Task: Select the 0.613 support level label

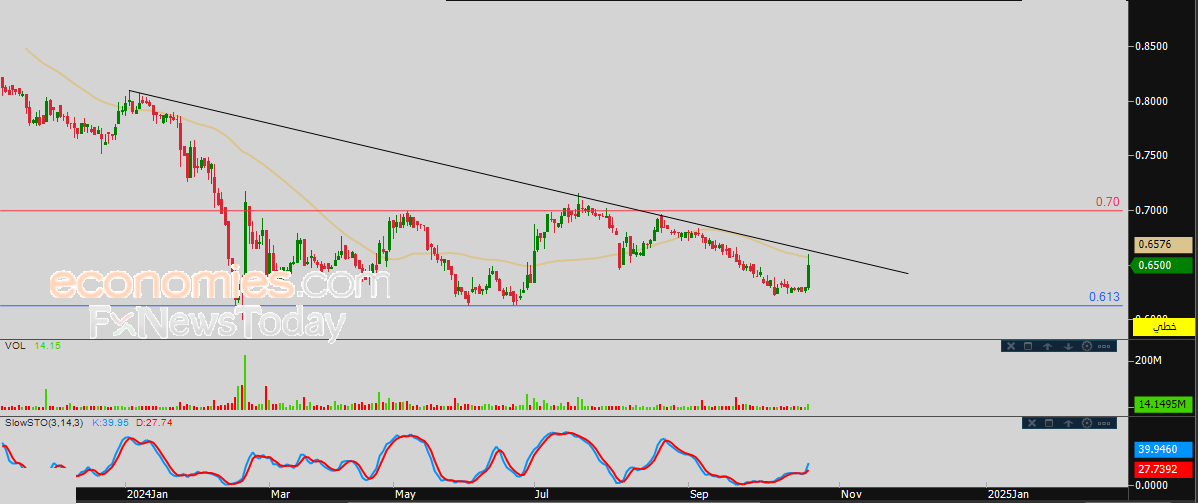Action: pyautogui.click(x=1104, y=297)
